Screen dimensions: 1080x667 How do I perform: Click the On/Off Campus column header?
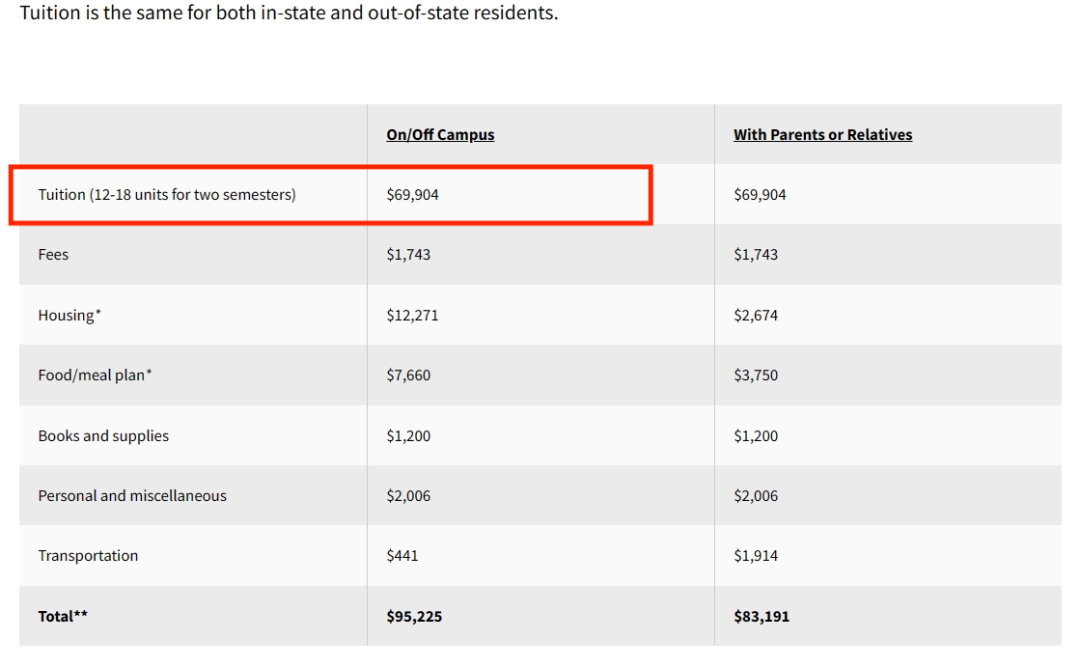[x=440, y=134]
